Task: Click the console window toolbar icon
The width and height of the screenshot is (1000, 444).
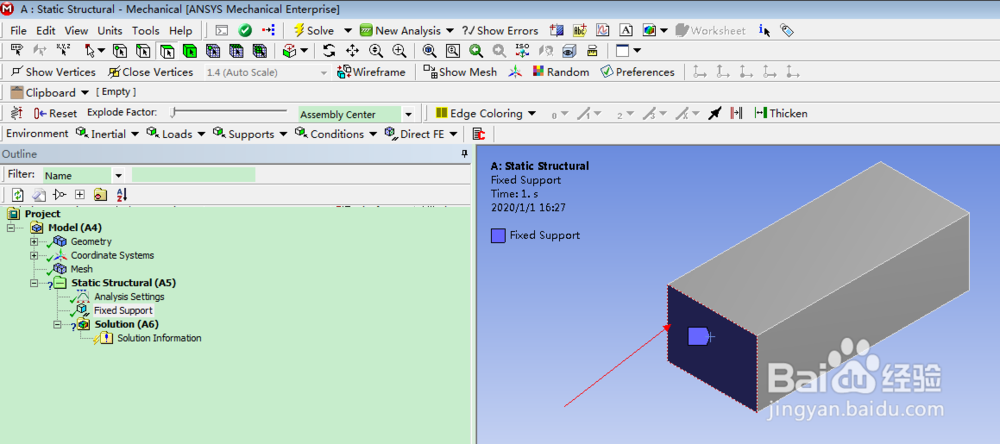Action: tap(221, 31)
